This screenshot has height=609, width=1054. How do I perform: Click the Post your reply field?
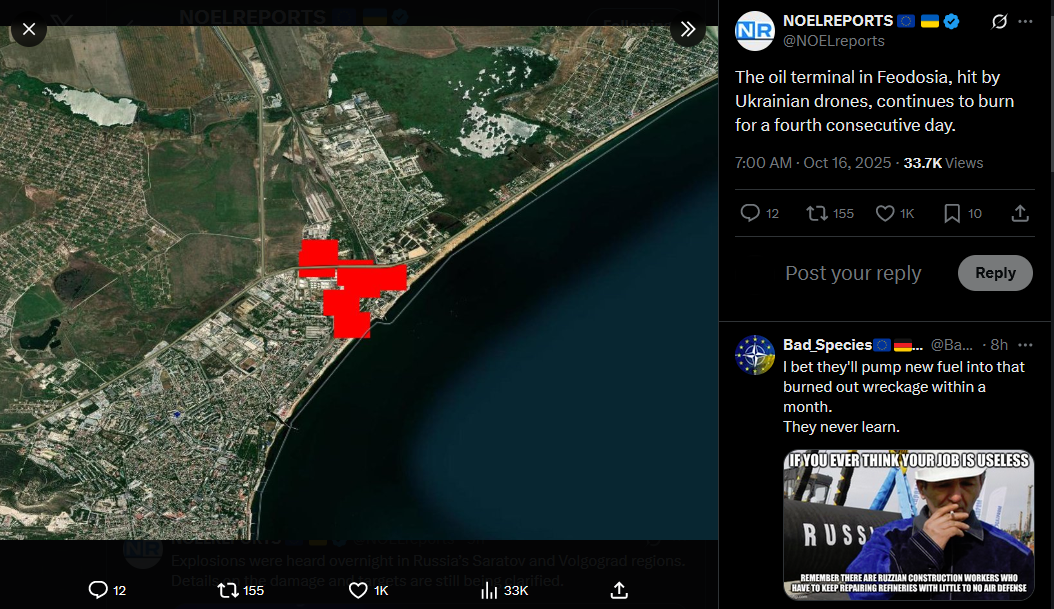tap(854, 273)
